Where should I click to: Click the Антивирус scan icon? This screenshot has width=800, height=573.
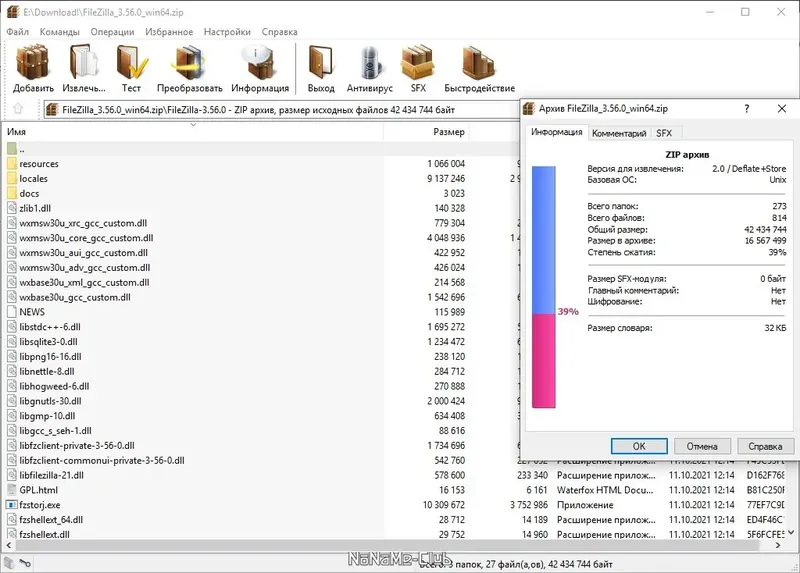pos(370,69)
